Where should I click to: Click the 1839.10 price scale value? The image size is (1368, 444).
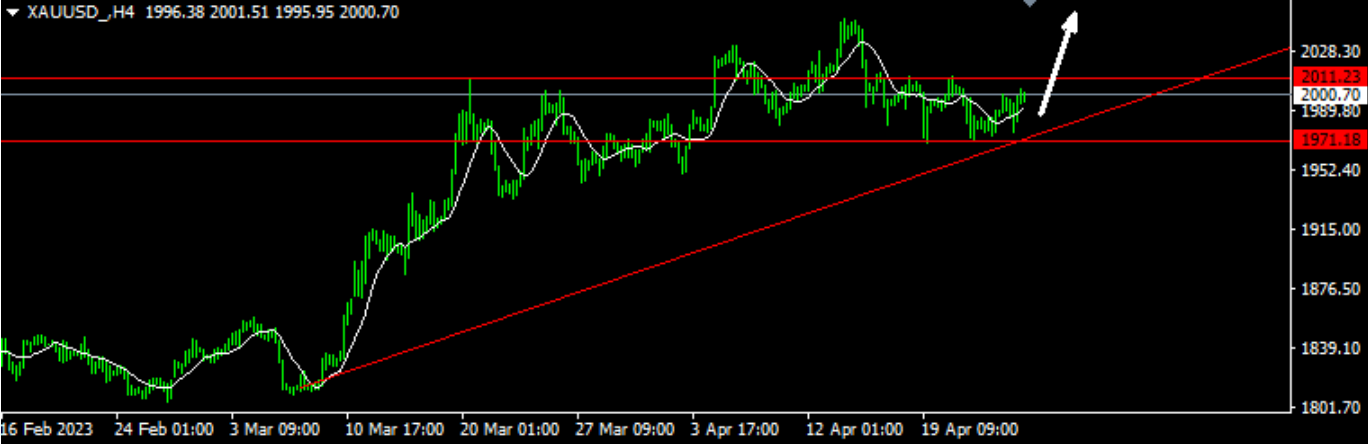[1329, 349]
